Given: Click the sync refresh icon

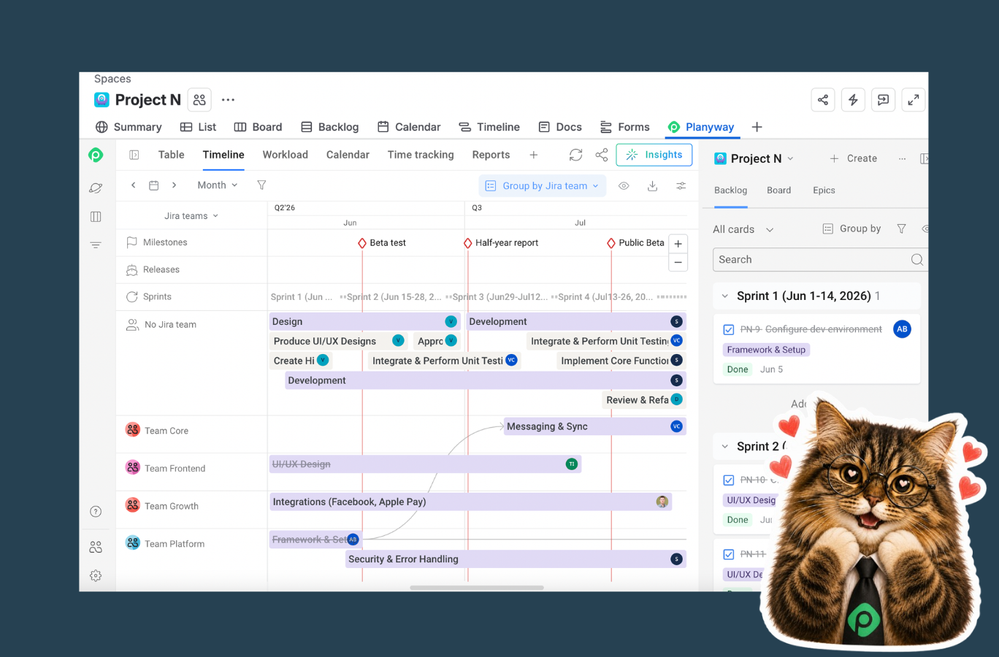Looking at the screenshot, I should pos(576,155).
